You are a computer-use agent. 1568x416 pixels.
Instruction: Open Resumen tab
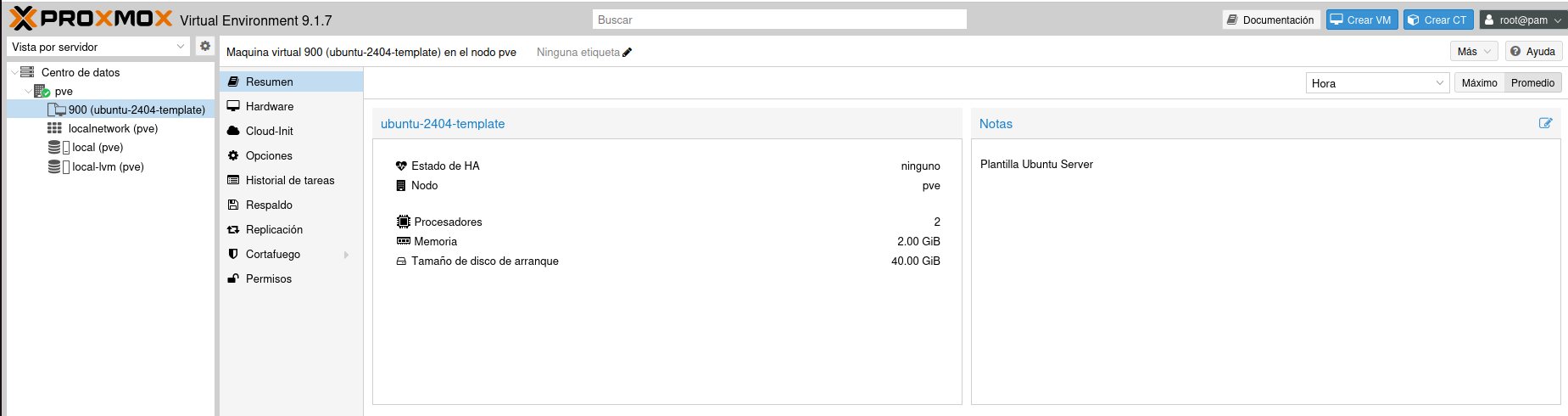point(292,82)
